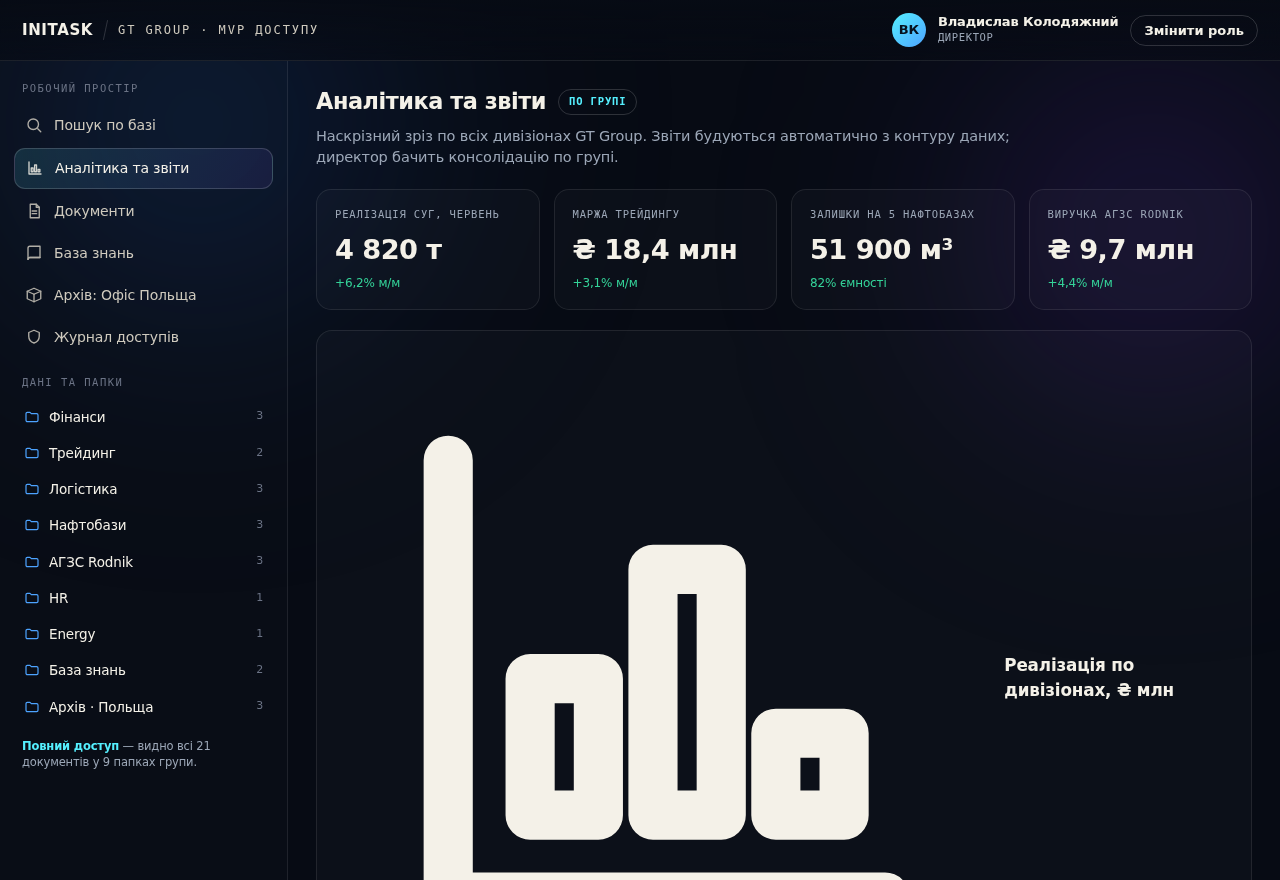Click the INITASK logo
Image resolution: width=1280 pixels, height=880 pixels.
pos(57,30)
